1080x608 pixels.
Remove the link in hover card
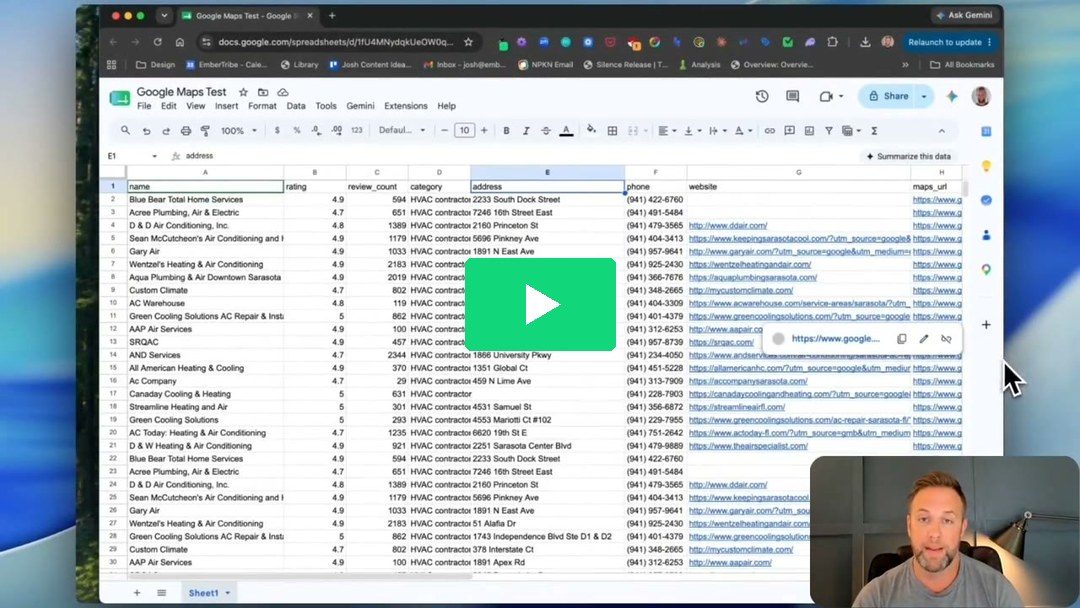pos(946,339)
